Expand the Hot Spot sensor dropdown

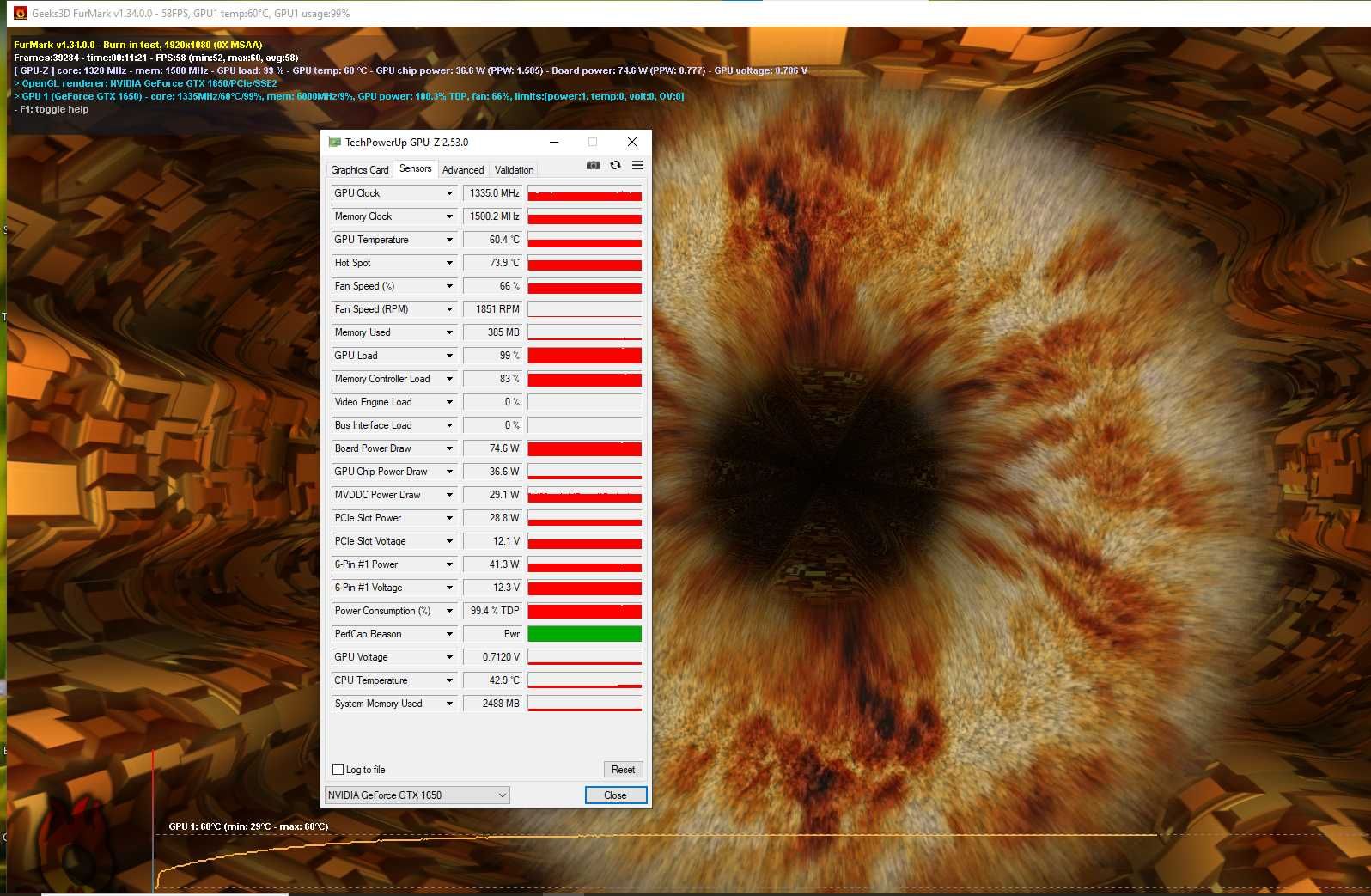(449, 263)
